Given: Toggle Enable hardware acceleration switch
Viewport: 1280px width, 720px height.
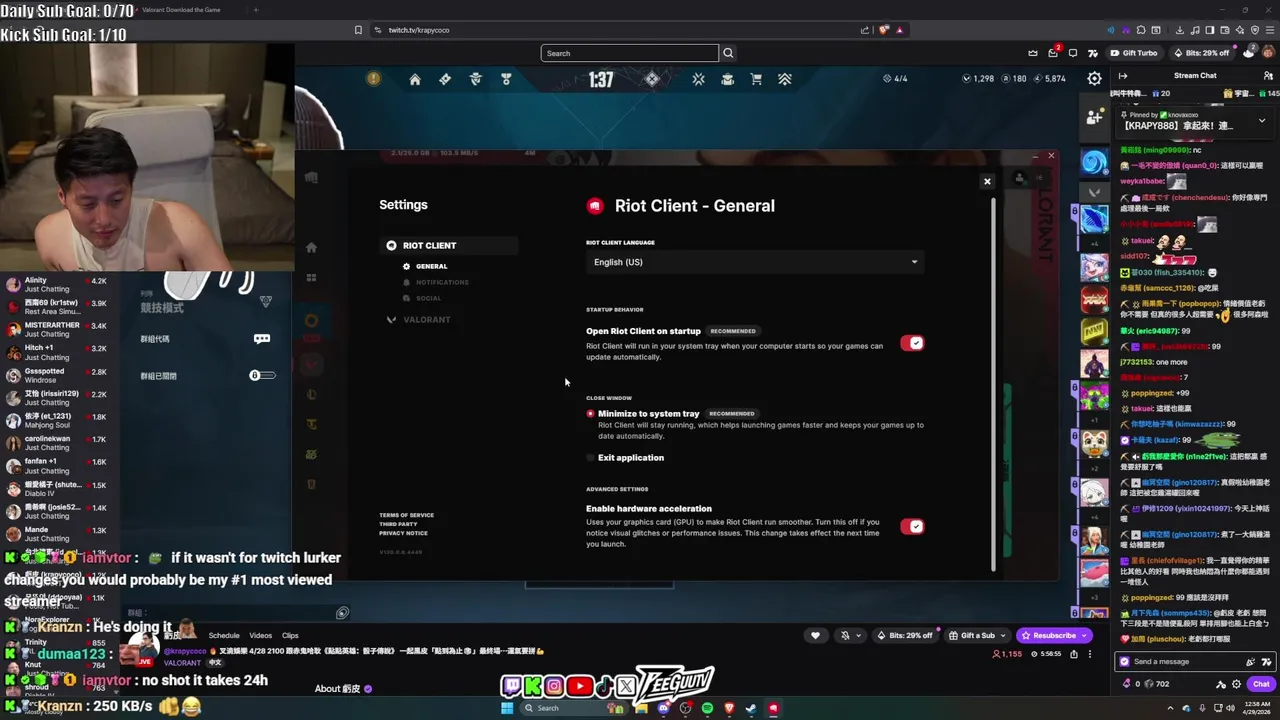Looking at the screenshot, I should [912, 526].
